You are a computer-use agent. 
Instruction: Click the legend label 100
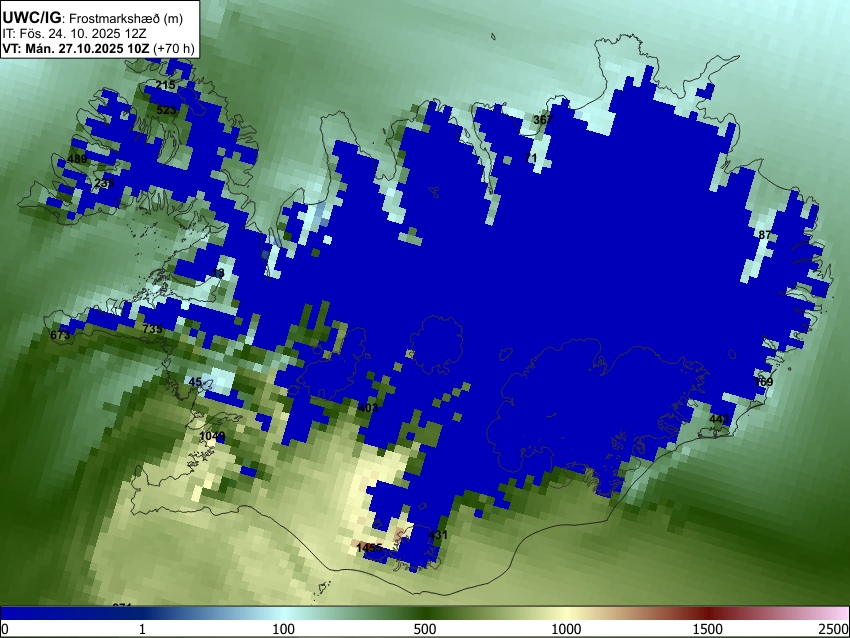(284, 629)
